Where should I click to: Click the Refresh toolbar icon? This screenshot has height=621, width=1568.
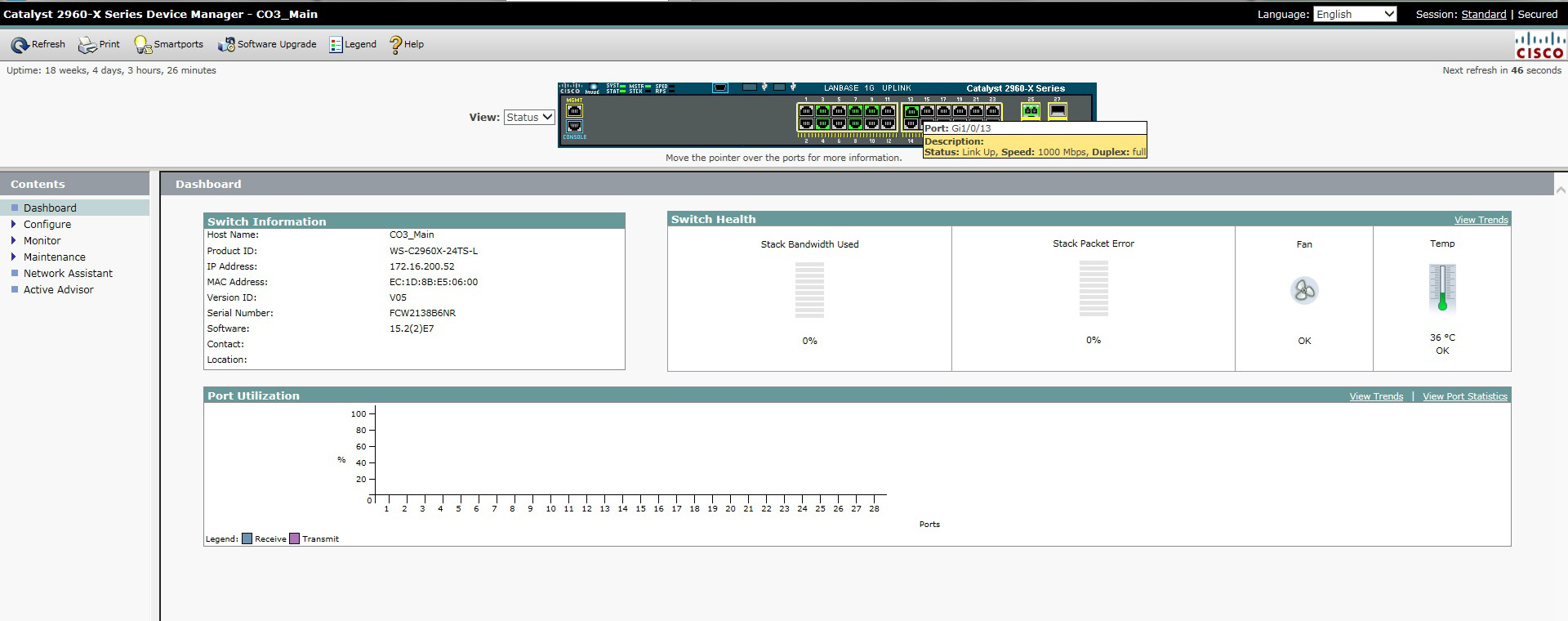20,45
